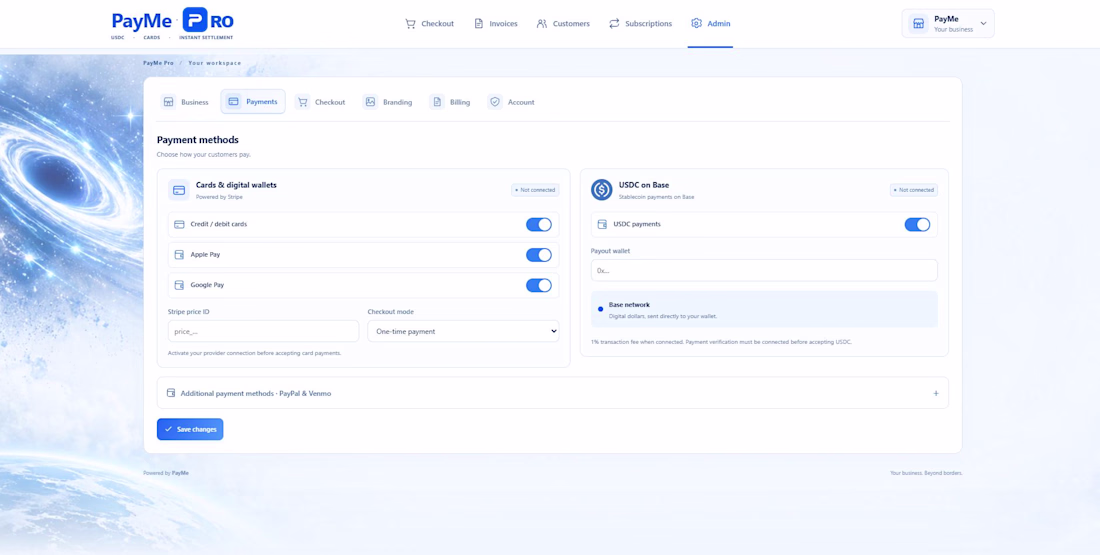Toggle Google Pay switch
The image size is (1100, 555).
[x=539, y=286]
